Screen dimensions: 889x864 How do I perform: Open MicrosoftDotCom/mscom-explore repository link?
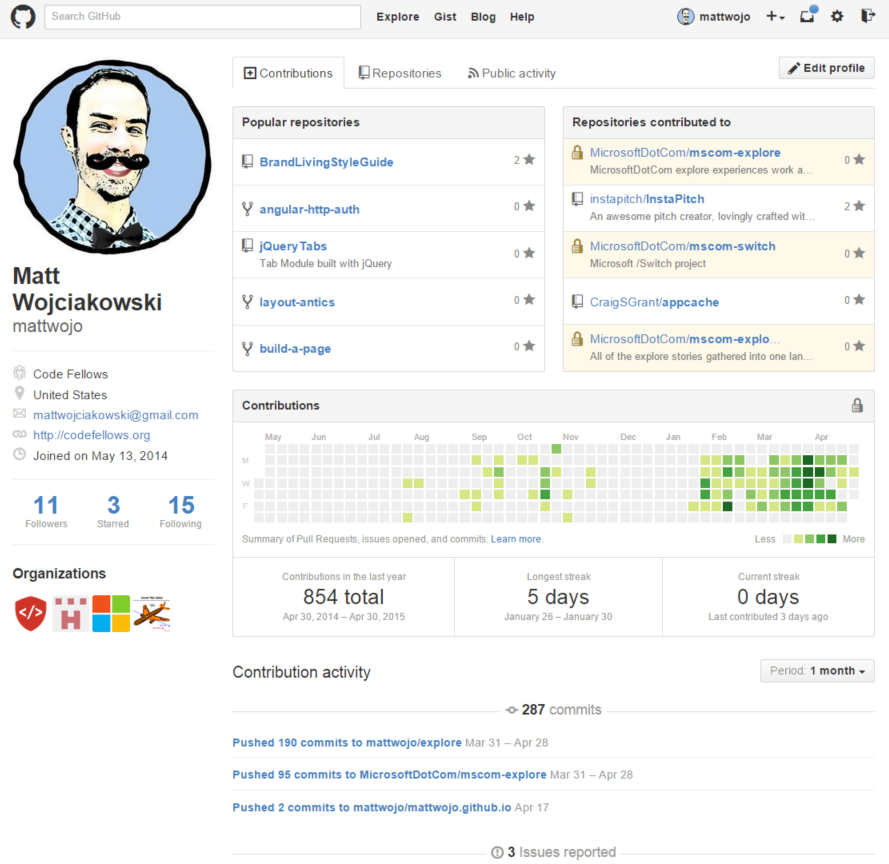coord(685,153)
